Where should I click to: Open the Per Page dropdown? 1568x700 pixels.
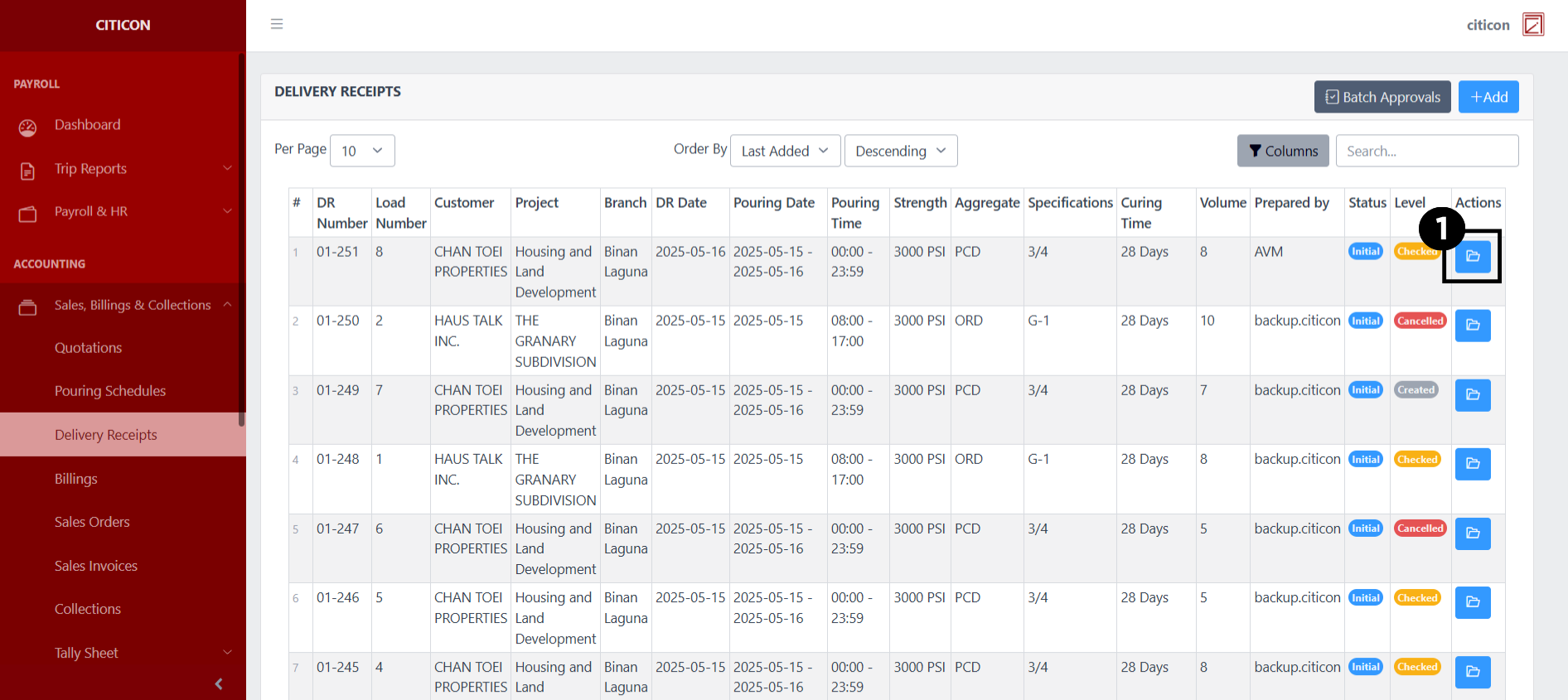coord(362,151)
